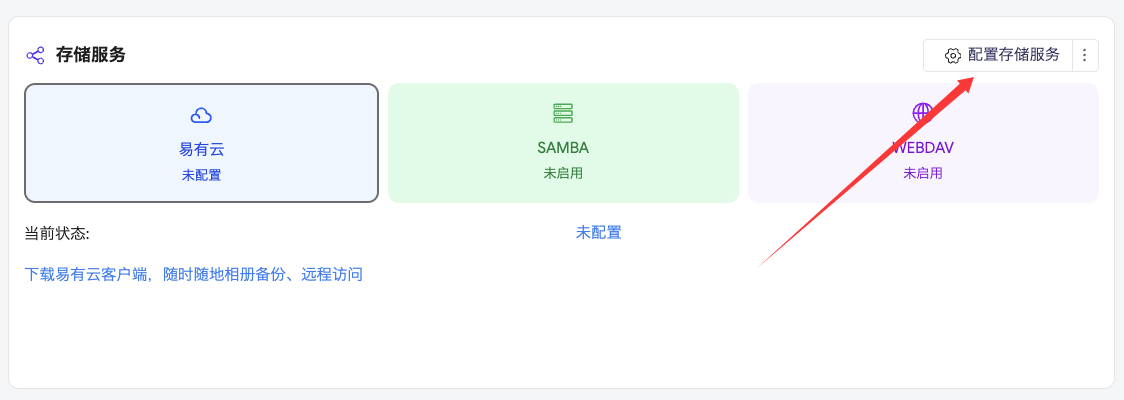
Task: Click the 未配置 link beside 当前状态
Action: (x=598, y=233)
